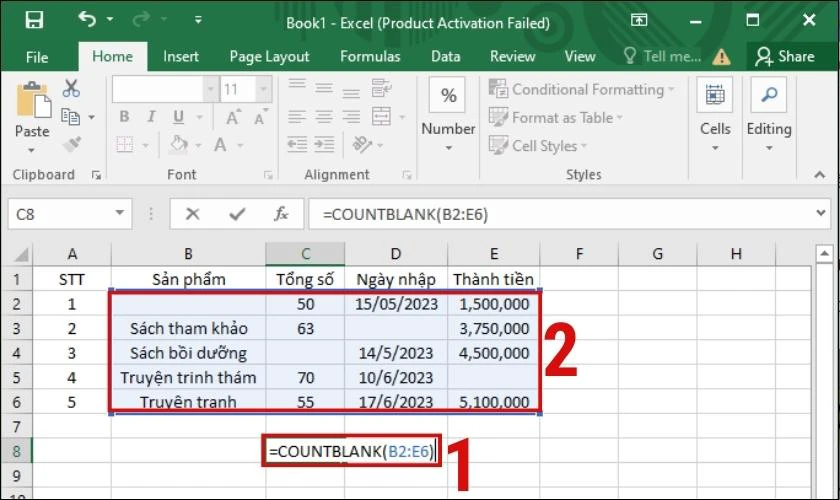
Task: Open the Font dialog launcher
Action: click(x=268, y=175)
